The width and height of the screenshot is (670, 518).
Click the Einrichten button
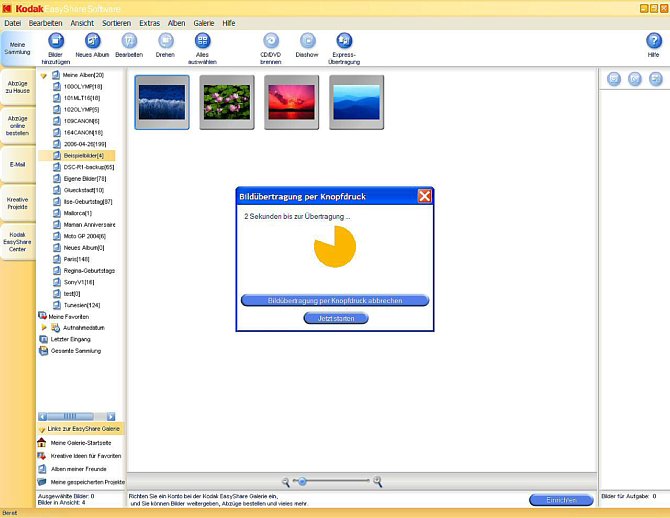[x=561, y=500]
